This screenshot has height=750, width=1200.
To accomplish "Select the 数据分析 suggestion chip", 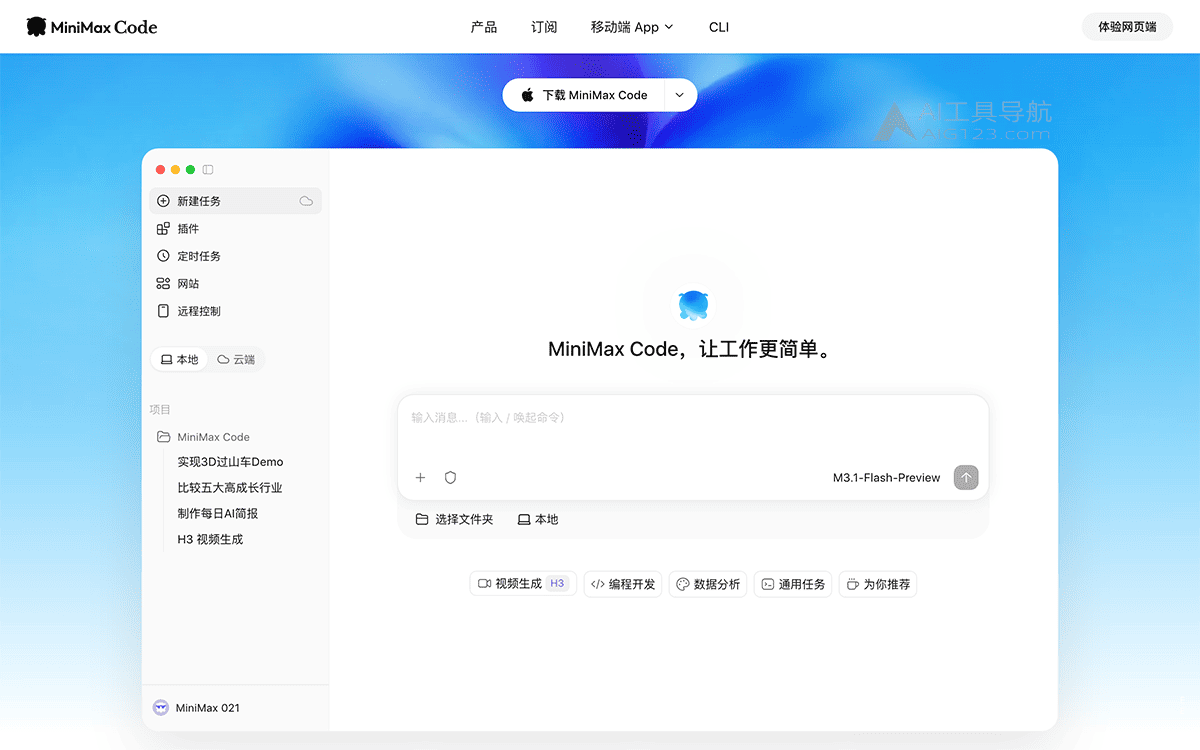I will pyautogui.click(x=708, y=584).
